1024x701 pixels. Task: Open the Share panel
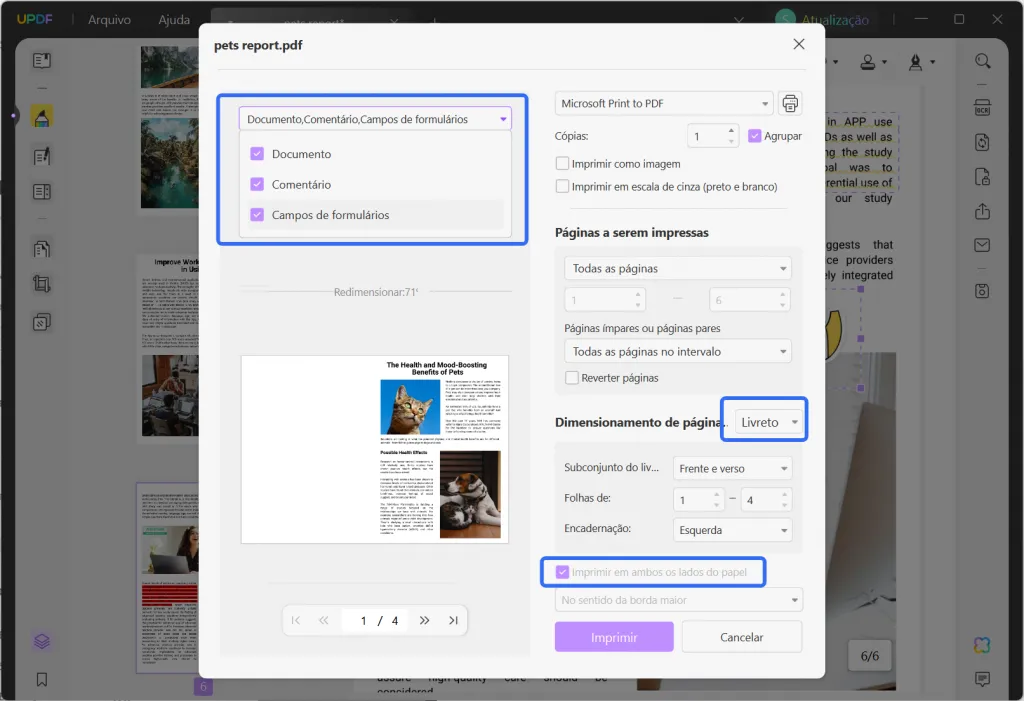pos(981,211)
